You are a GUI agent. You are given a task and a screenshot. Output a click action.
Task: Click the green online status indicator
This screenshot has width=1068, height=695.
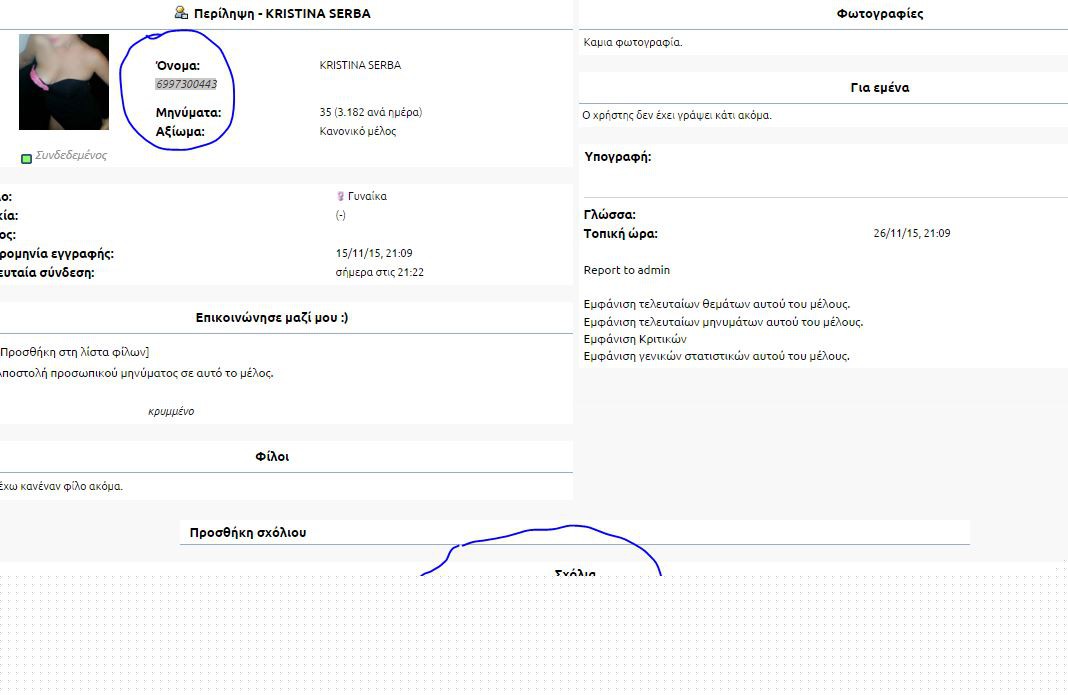pos(27,158)
